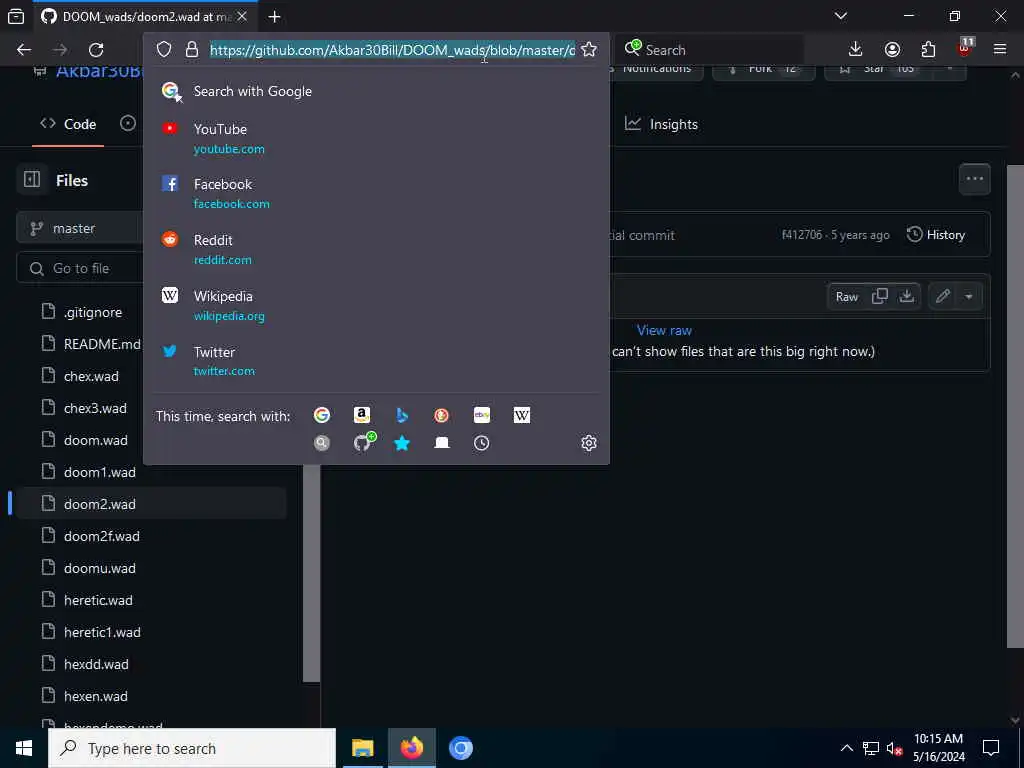Choose Twitter suggestion from dropdown
Screen dimensions: 1024x768
coord(376,361)
